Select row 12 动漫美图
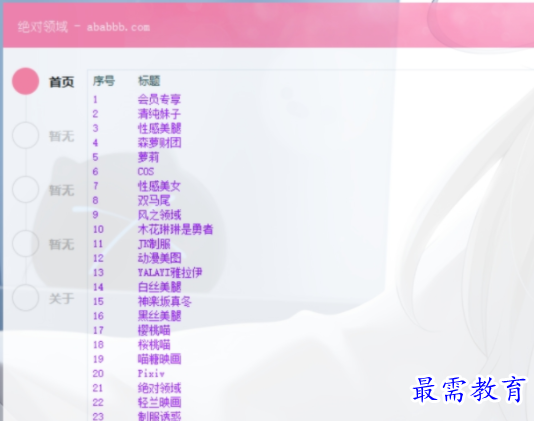 pyautogui.click(x=159, y=258)
